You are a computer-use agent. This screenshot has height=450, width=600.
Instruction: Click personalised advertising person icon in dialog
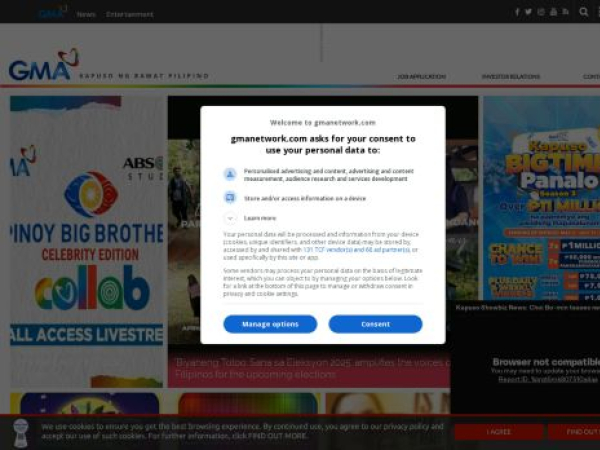pyautogui.click(x=230, y=174)
